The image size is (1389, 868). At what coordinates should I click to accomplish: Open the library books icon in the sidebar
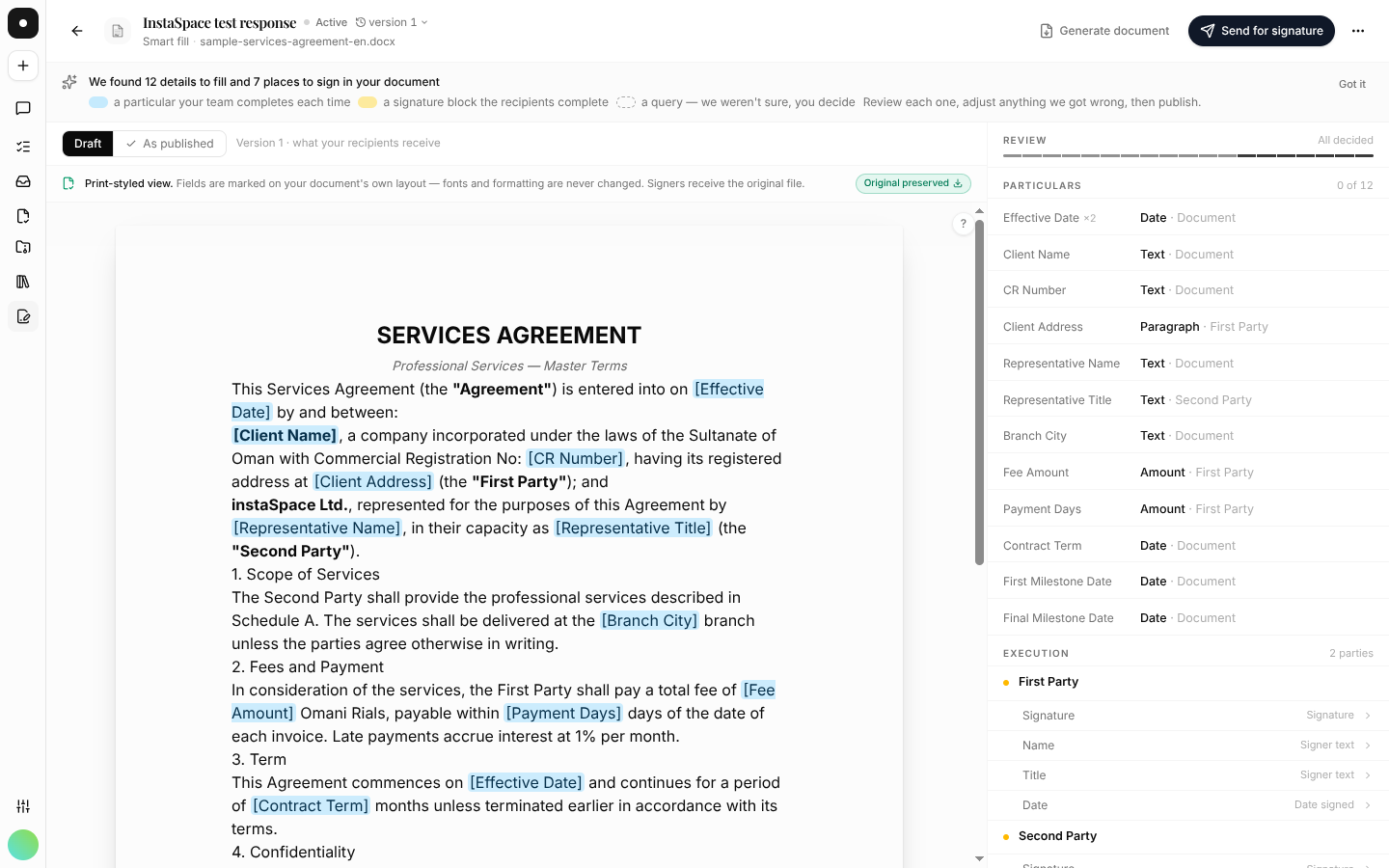point(23,282)
